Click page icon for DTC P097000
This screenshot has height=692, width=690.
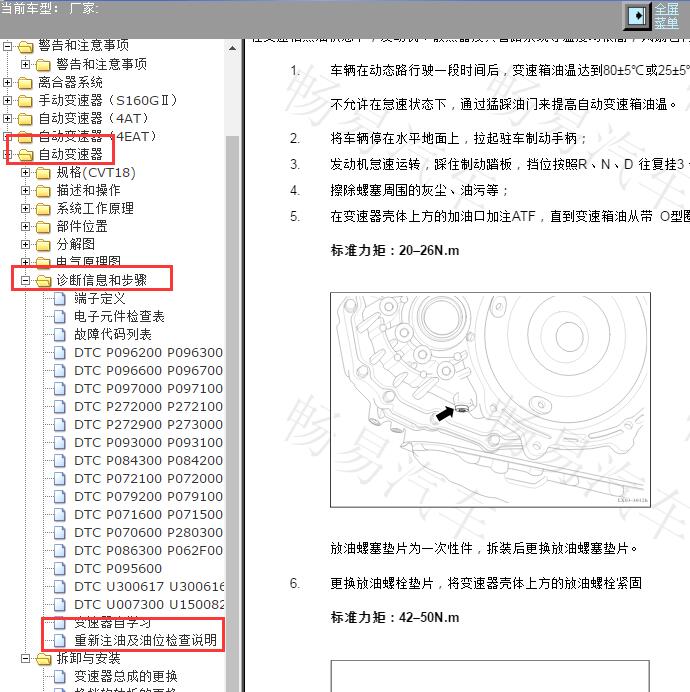(60, 389)
